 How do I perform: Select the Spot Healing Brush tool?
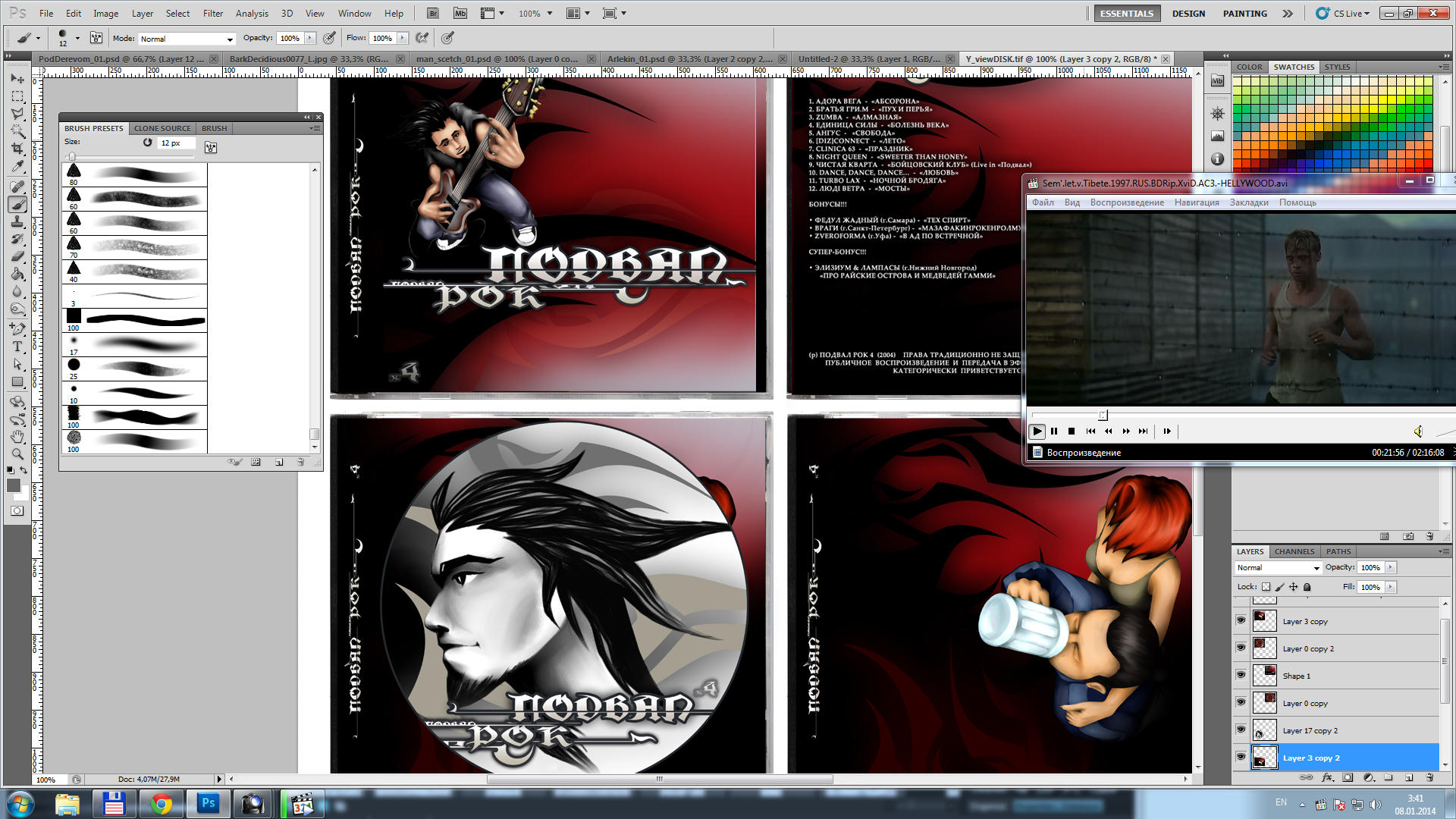point(17,187)
